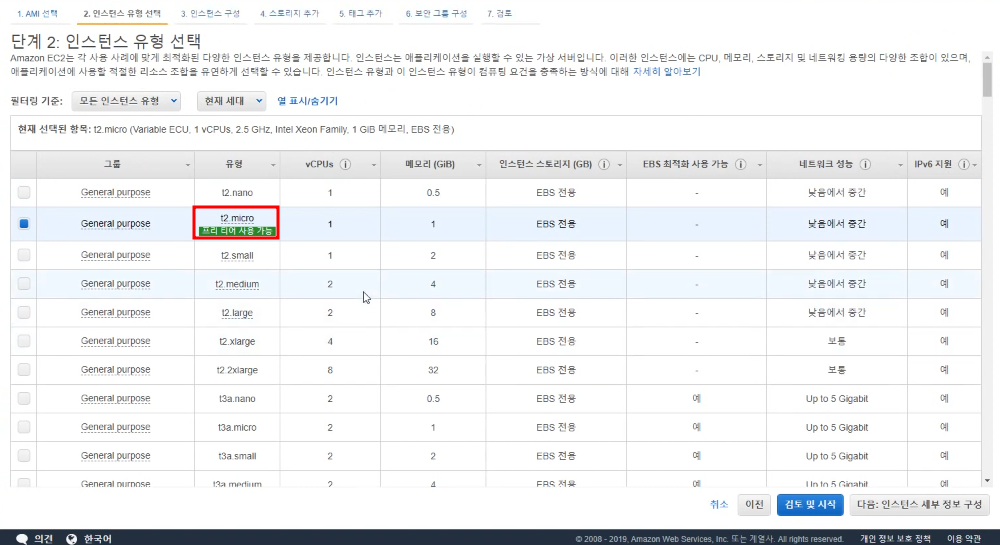Click the t2.2xlarge type cell
The image size is (1000, 545).
pyautogui.click(x=237, y=370)
